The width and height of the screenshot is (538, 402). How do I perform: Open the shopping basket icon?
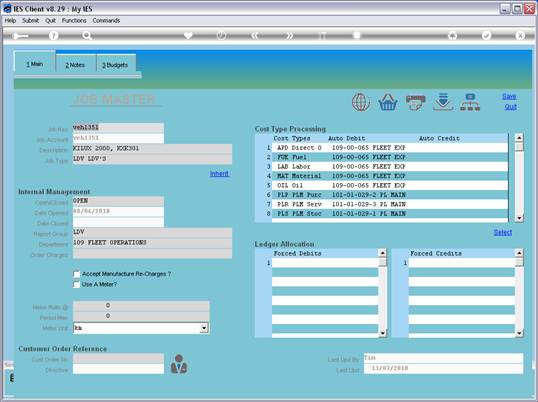click(388, 102)
